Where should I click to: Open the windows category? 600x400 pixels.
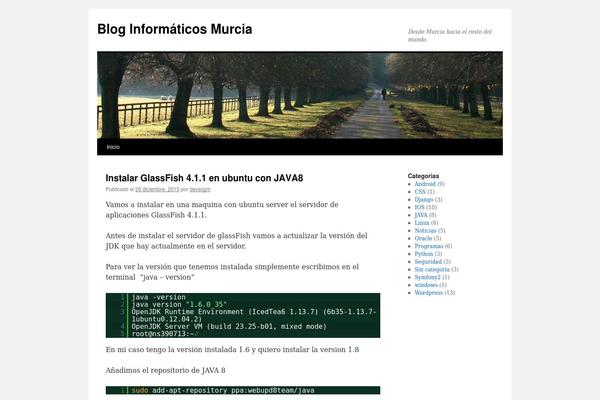pyautogui.click(x=426, y=285)
